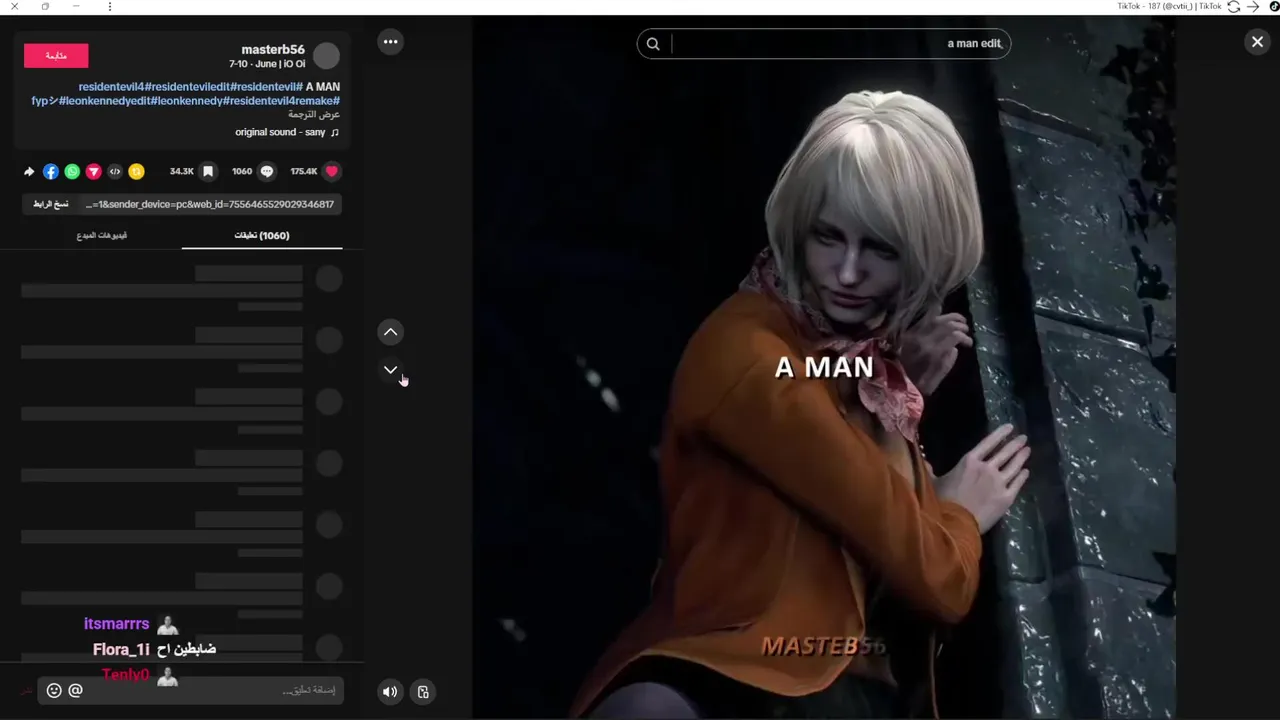Click the music note beside original sound
This screenshot has height=720, width=1280.
click(335, 132)
